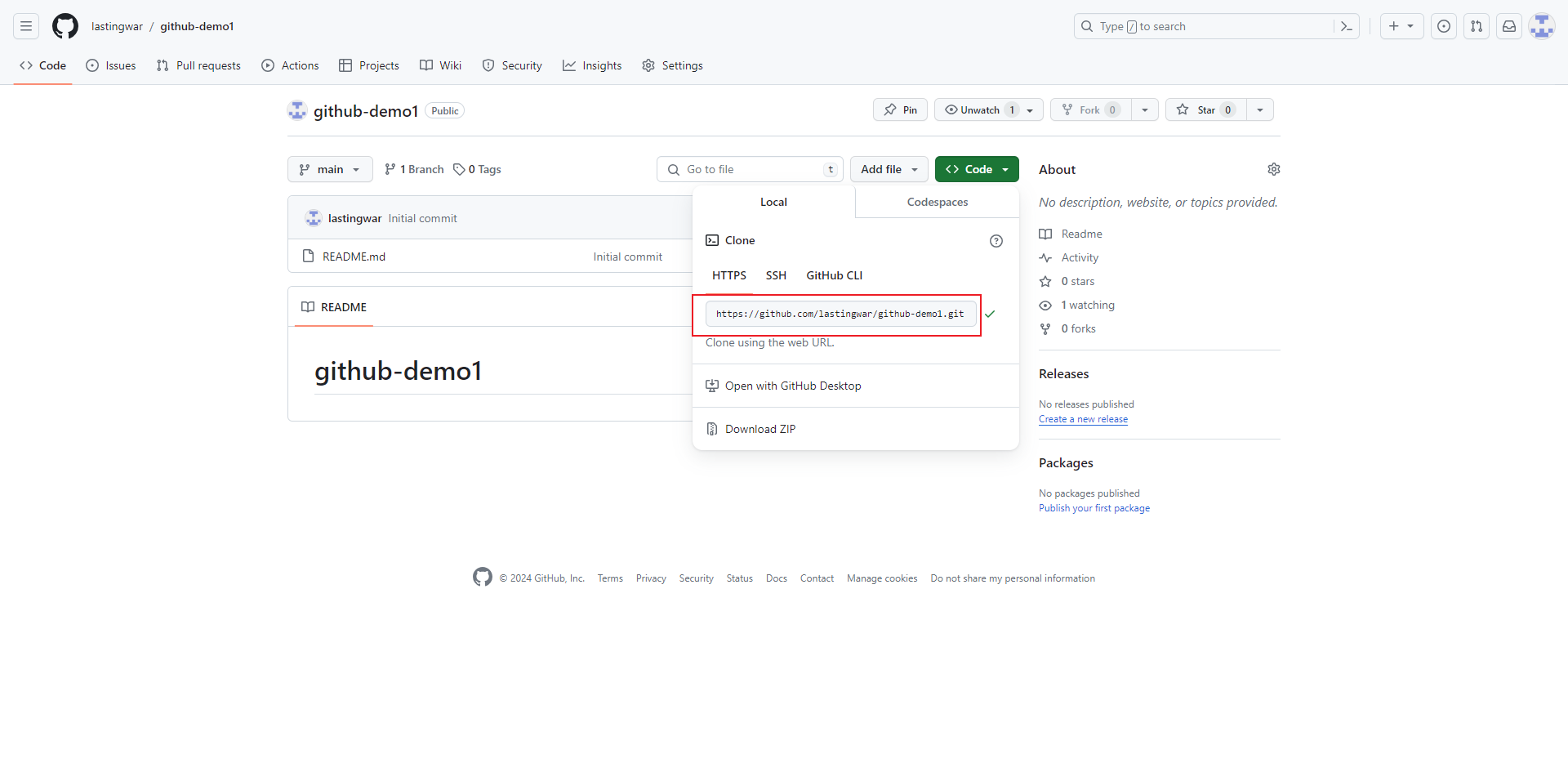Open the issues icon in header
Image resolution: width=1568 pixels, height=772 pixels.
pyautogui.click(x=1444, y=26)
